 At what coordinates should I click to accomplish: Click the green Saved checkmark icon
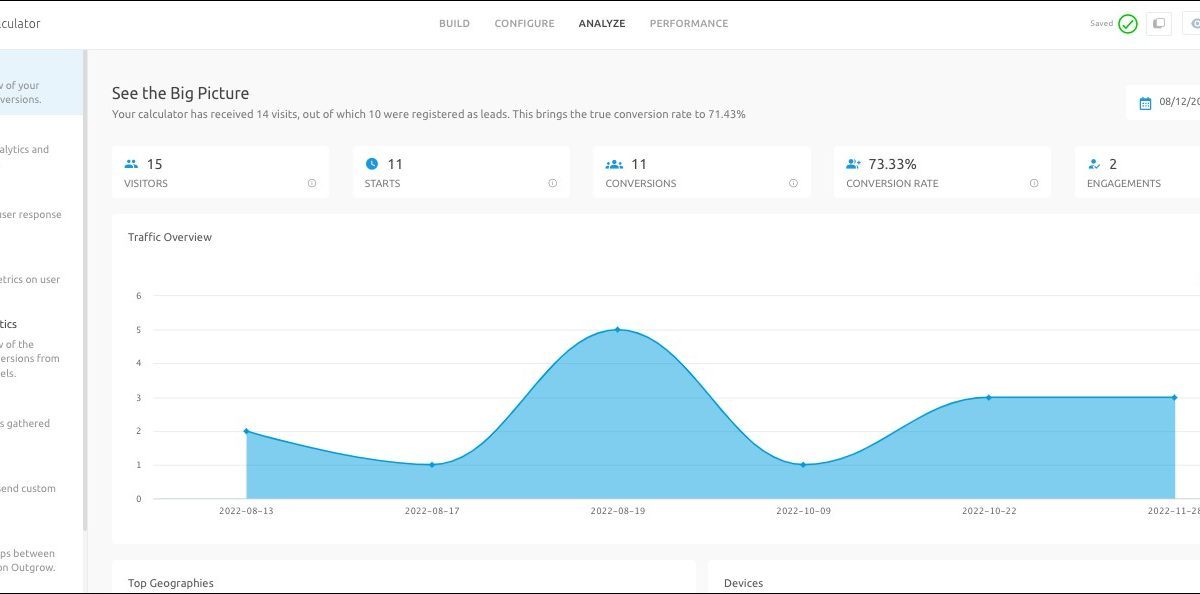[x=1128, y=24]
